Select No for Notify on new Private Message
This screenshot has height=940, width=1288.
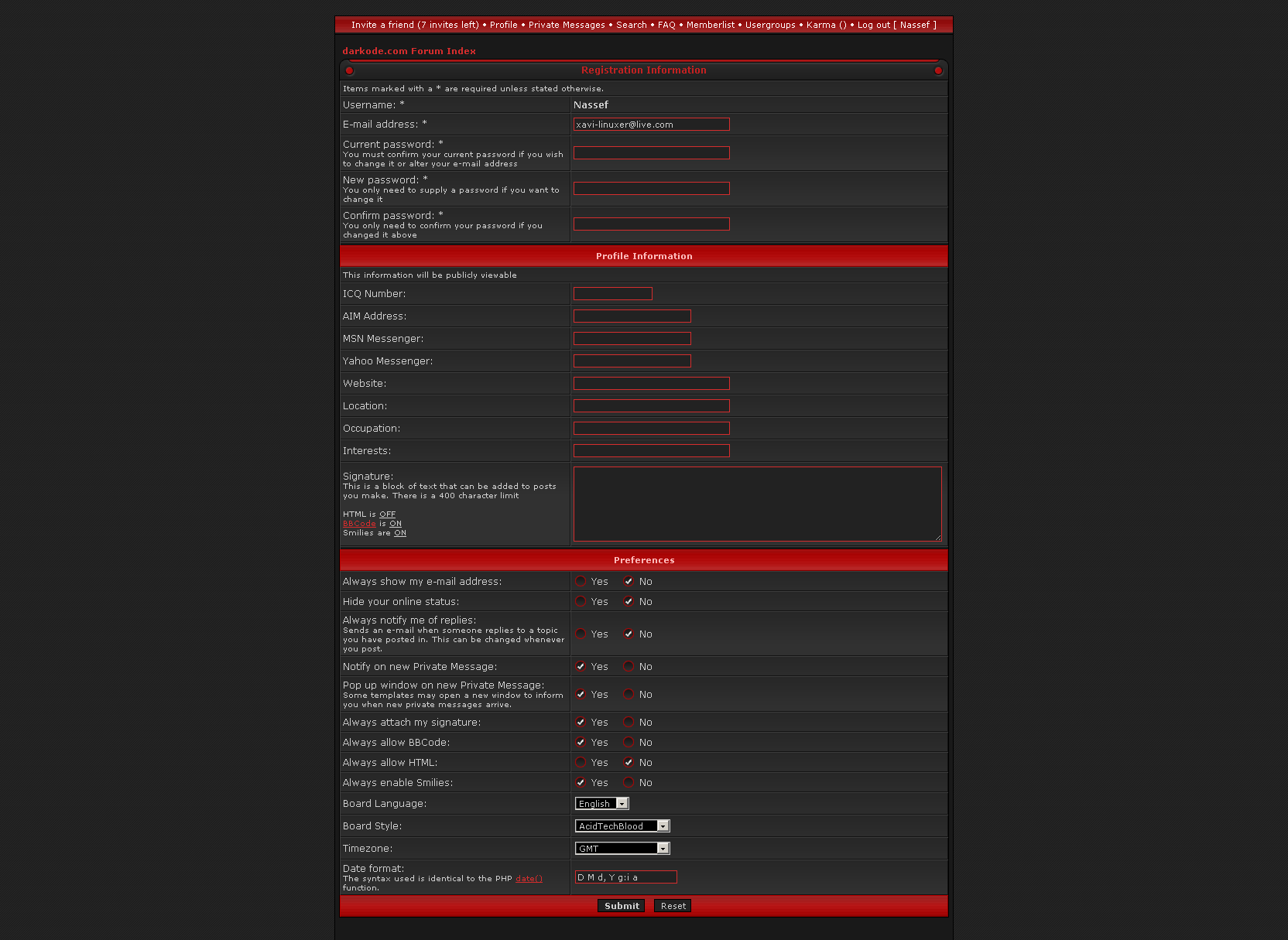[629, 666]
